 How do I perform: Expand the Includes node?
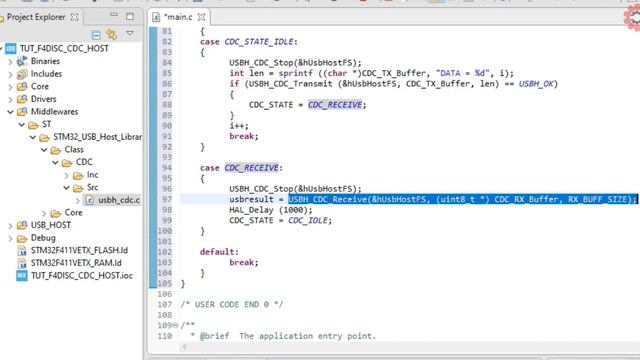coord(11,74)
